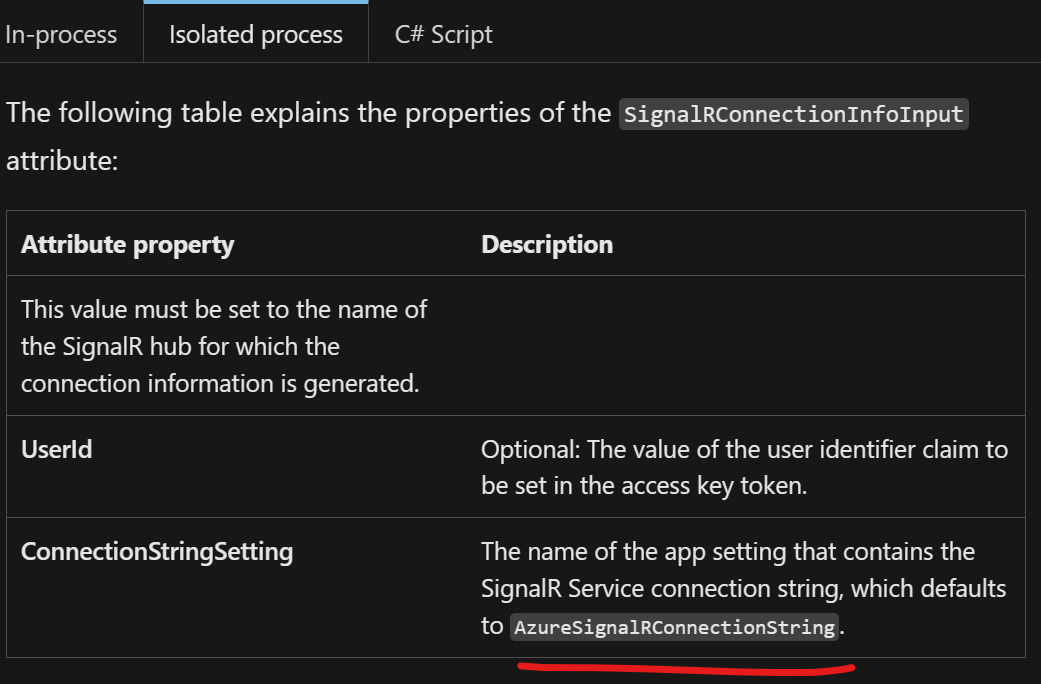Select the UserId property cell
Viewport: 1041px width, 684px height.
tap(237, 467)
